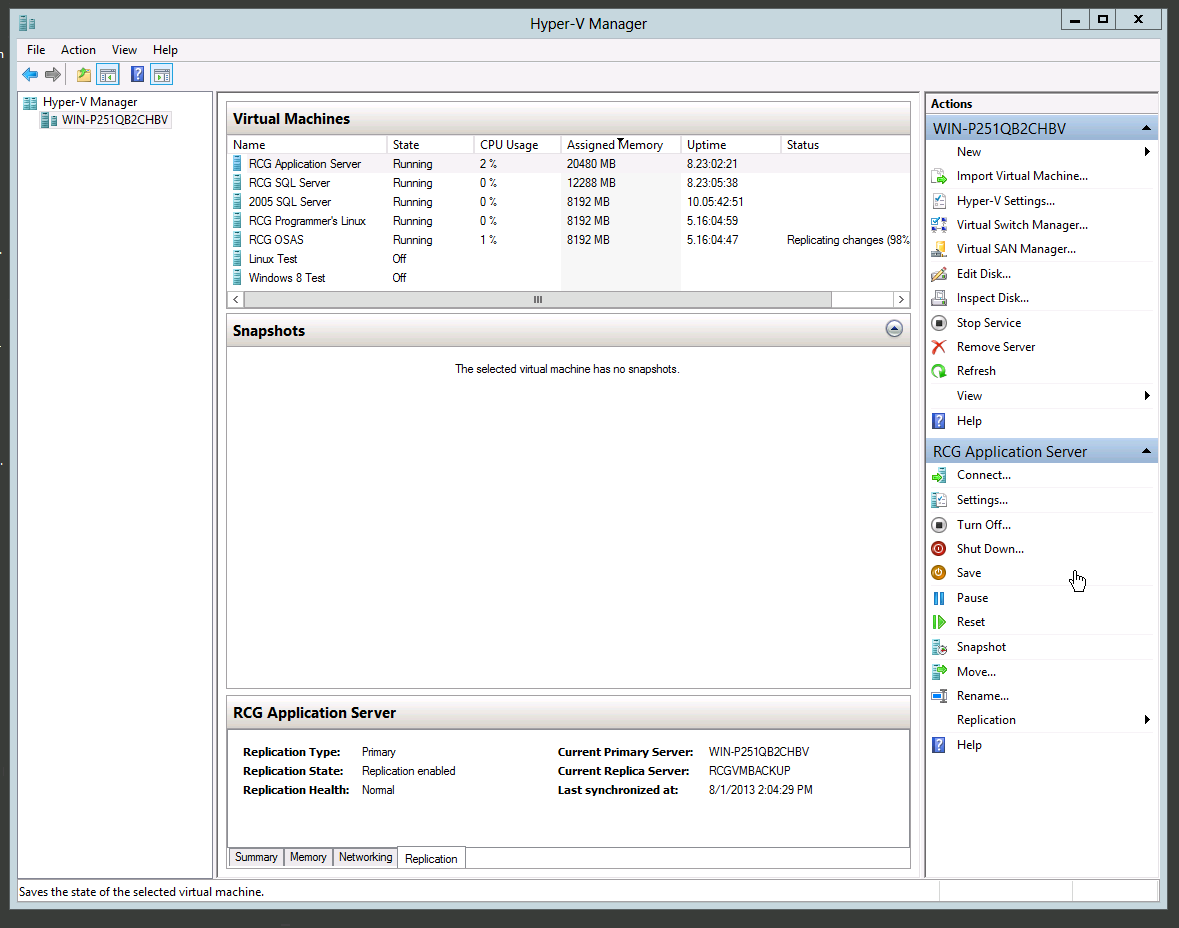
Task: Click the Snapshot icon
Action: 939,647
